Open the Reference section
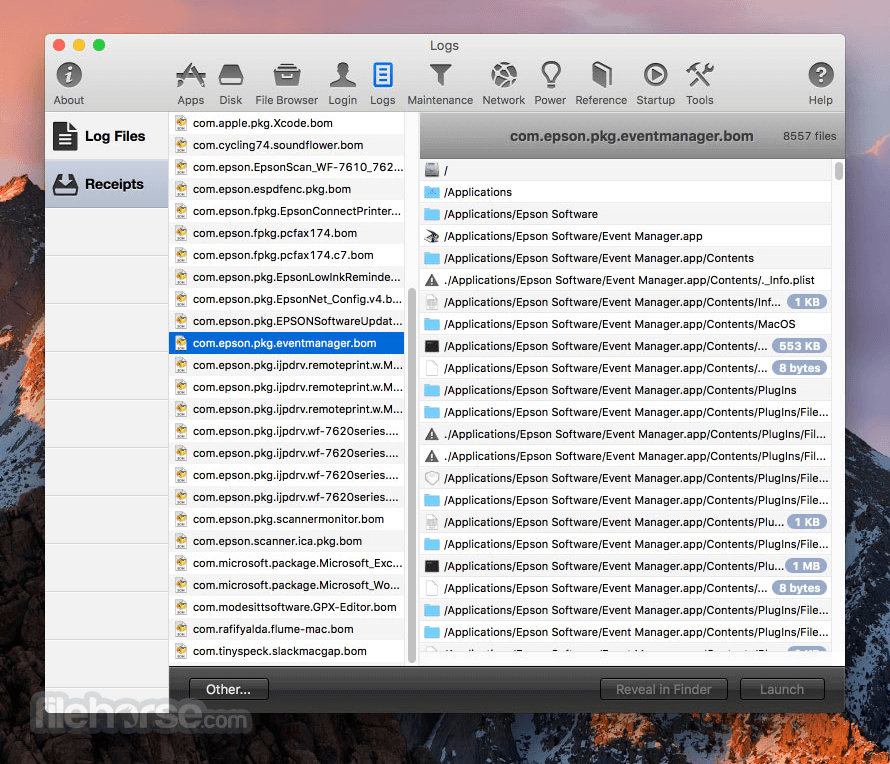This screenshot has height=764, width=890. click(x=601, y=83)
